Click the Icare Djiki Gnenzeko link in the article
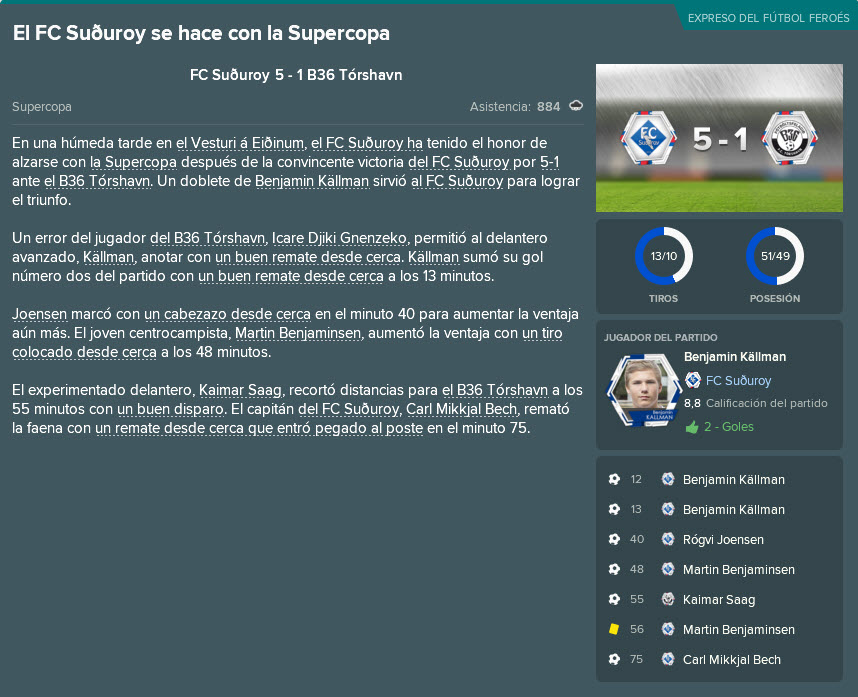 coord(340,238)
